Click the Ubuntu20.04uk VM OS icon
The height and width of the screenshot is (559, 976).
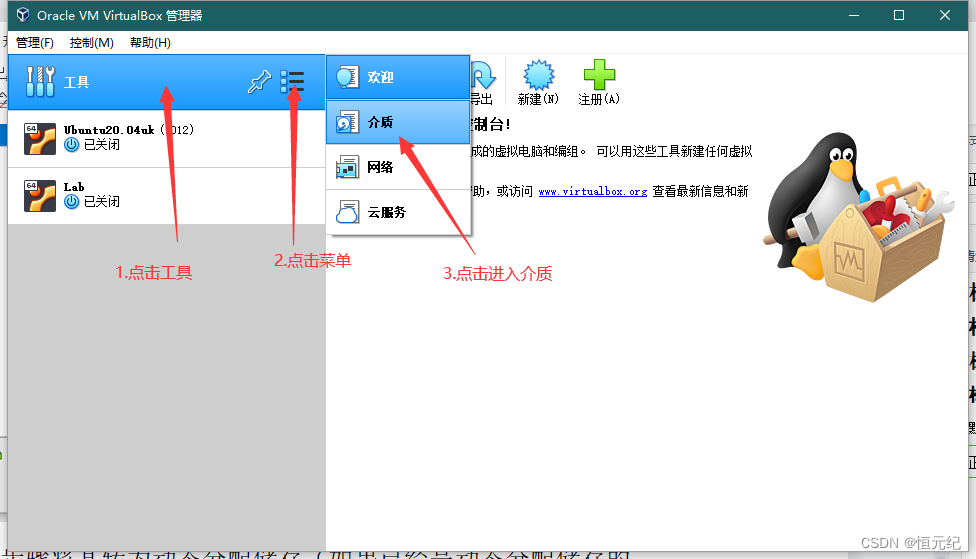40,138
